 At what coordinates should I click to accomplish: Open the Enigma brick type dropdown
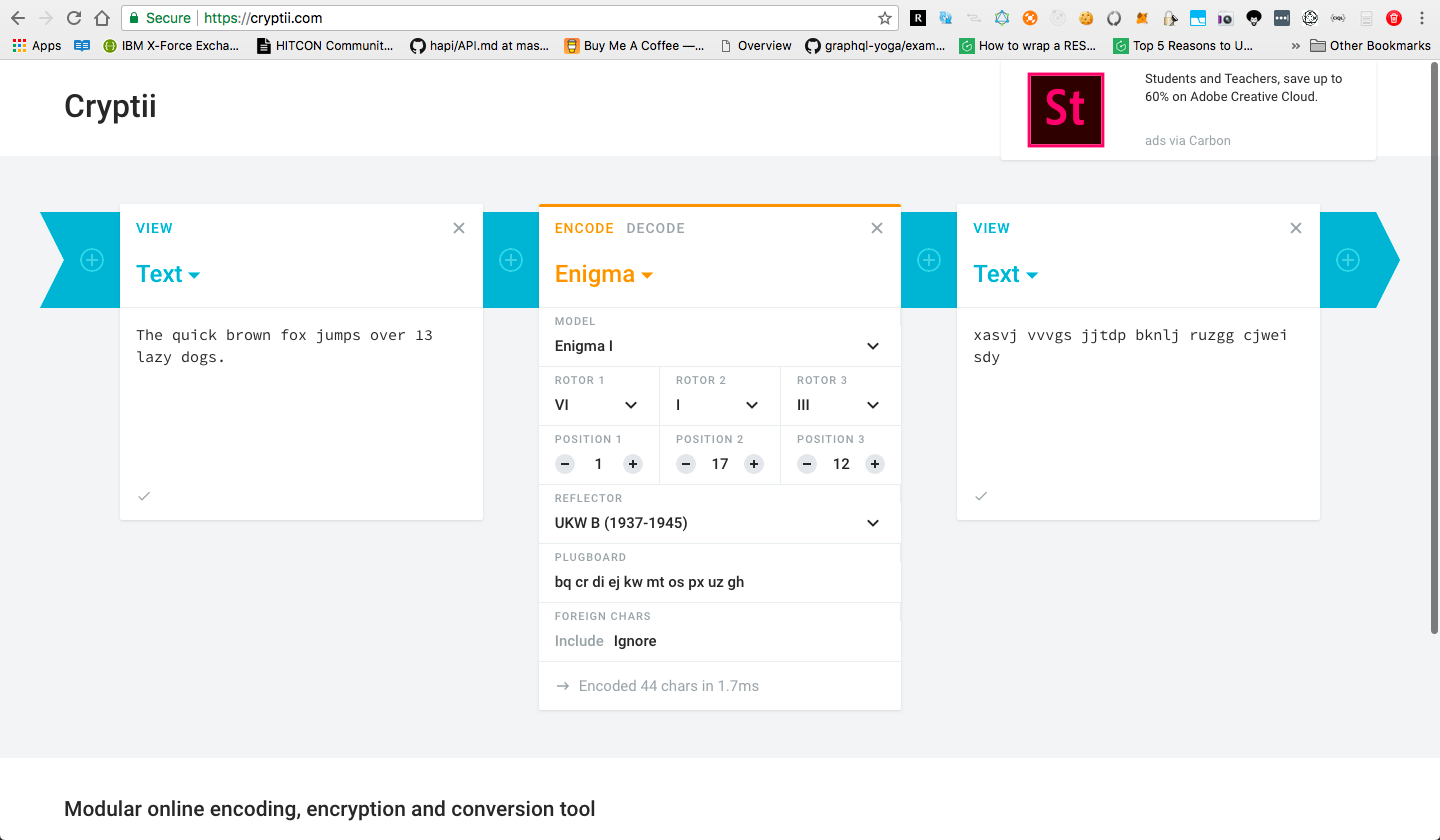point(604,274)
